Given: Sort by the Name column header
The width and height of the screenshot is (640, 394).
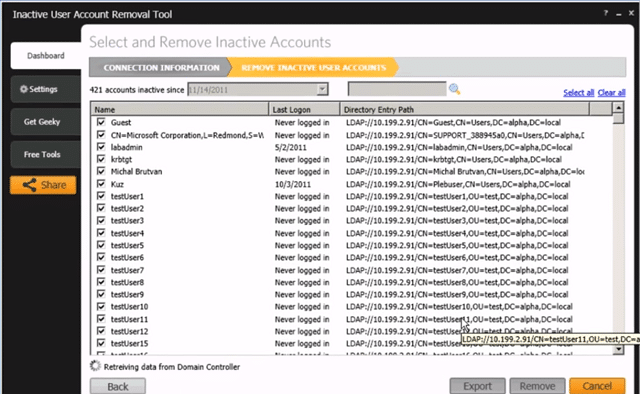Looking at the screenshot, I should coord(180,109).
